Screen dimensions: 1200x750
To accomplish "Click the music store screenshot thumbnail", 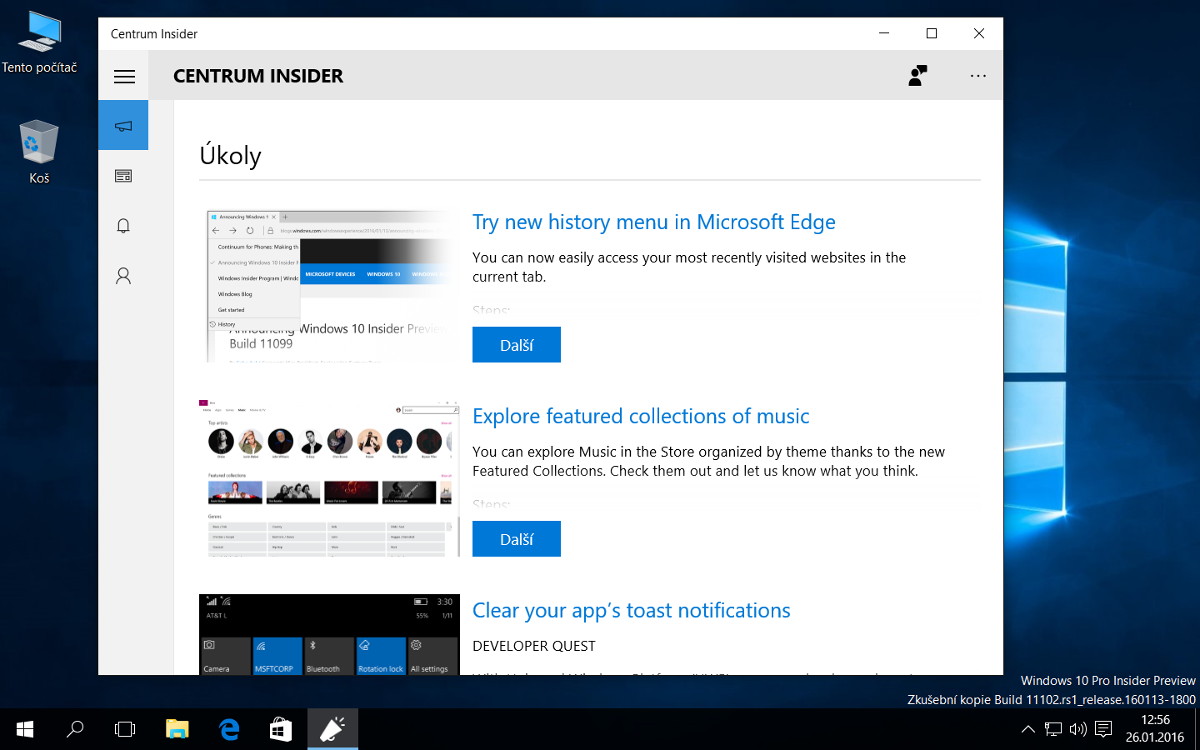I will (x=329, y=478).
